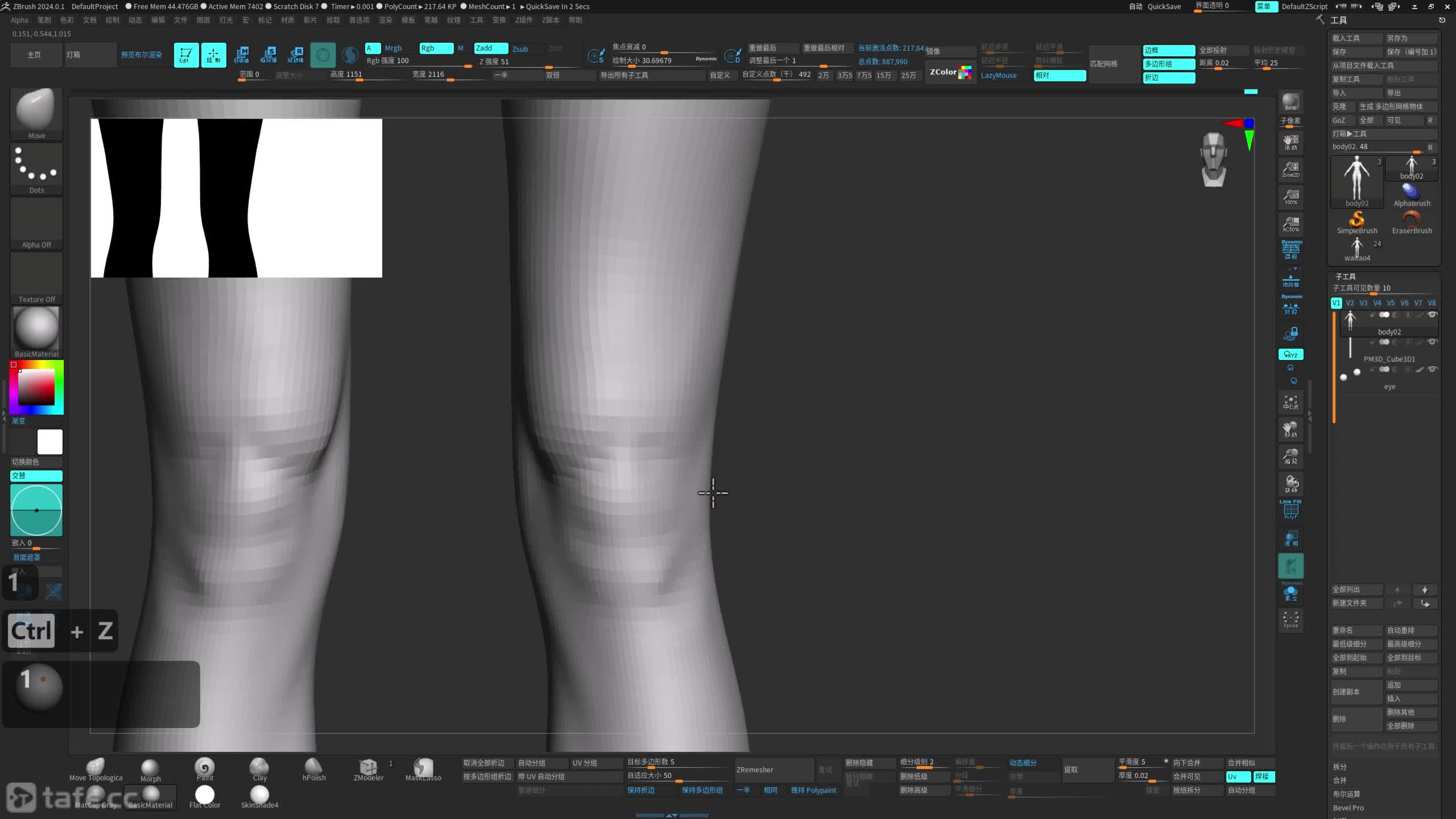Expand the 拆分 split section
Image resolution: width=1456 pixels, height=819 pixels.
click(x=1339, y=767)
